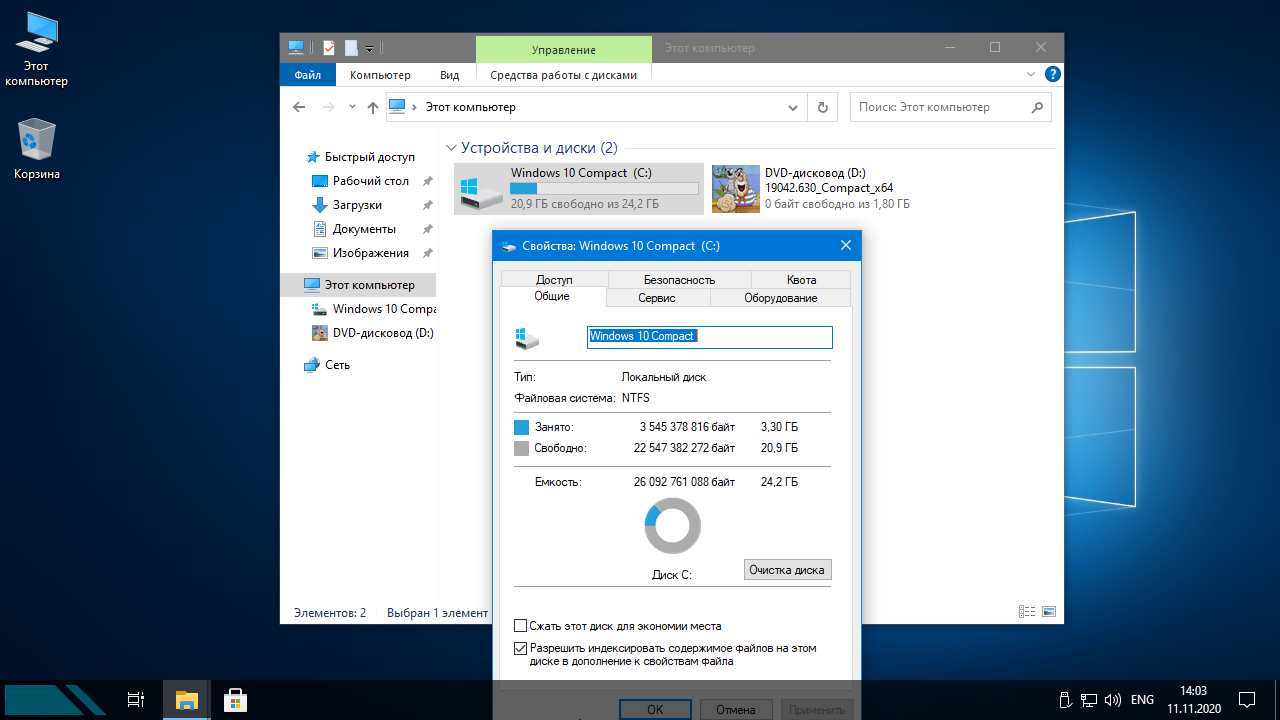Click the disk usage donut chart
Viewport: 1280px width, 720px height.
(x=672, y=526)
